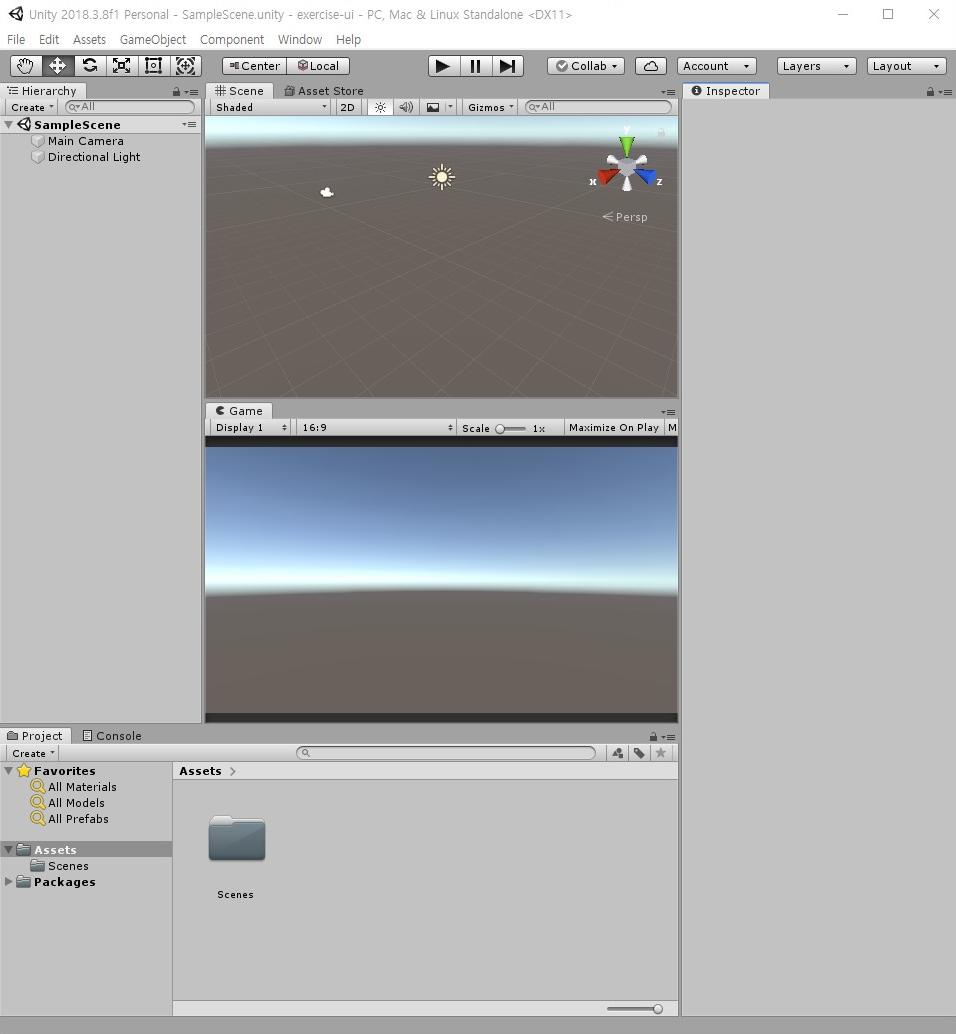Lock the Hierarchy panel

click(176, 92)
